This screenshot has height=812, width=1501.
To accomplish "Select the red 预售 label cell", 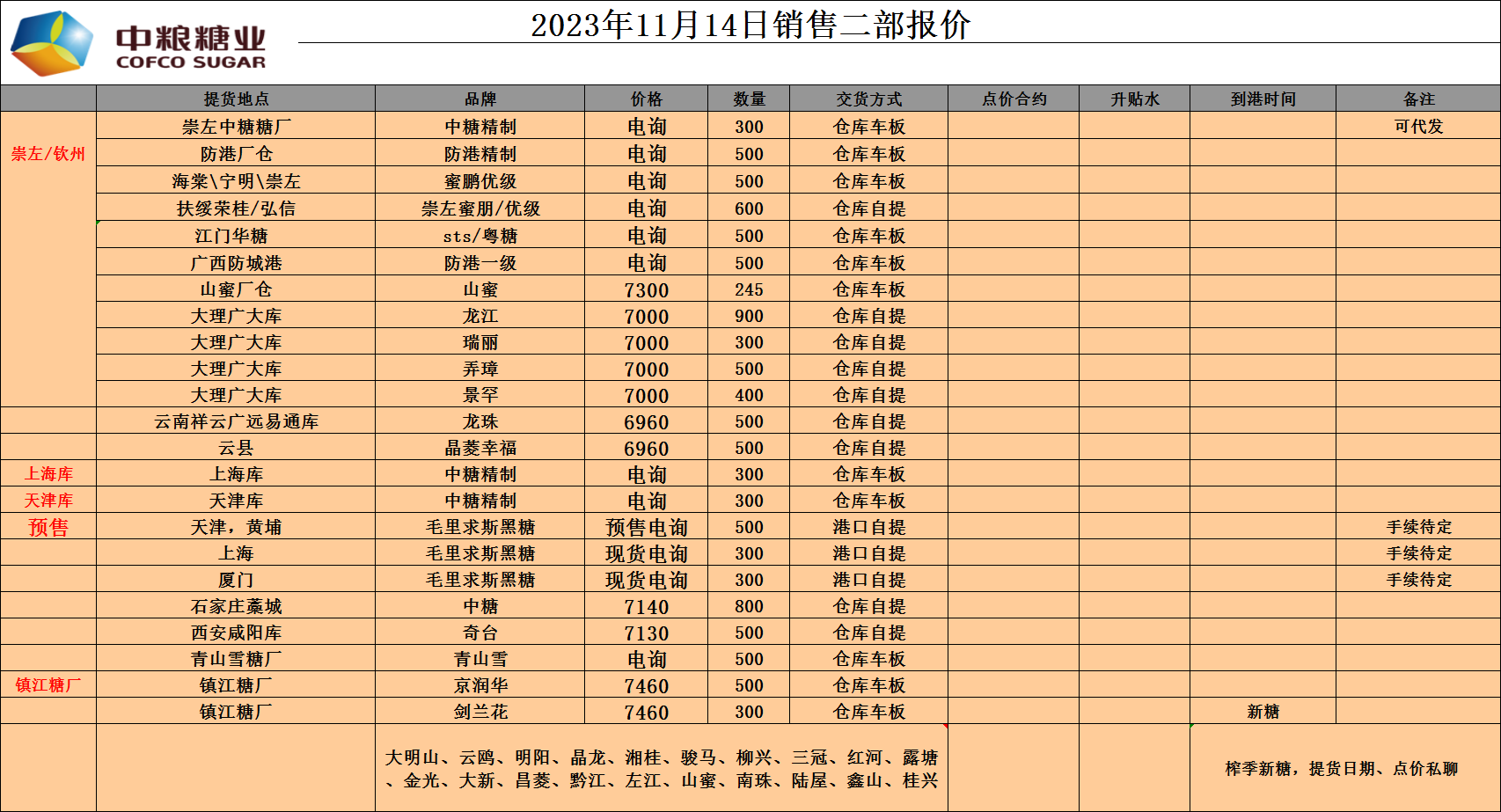I will [48, 527].
